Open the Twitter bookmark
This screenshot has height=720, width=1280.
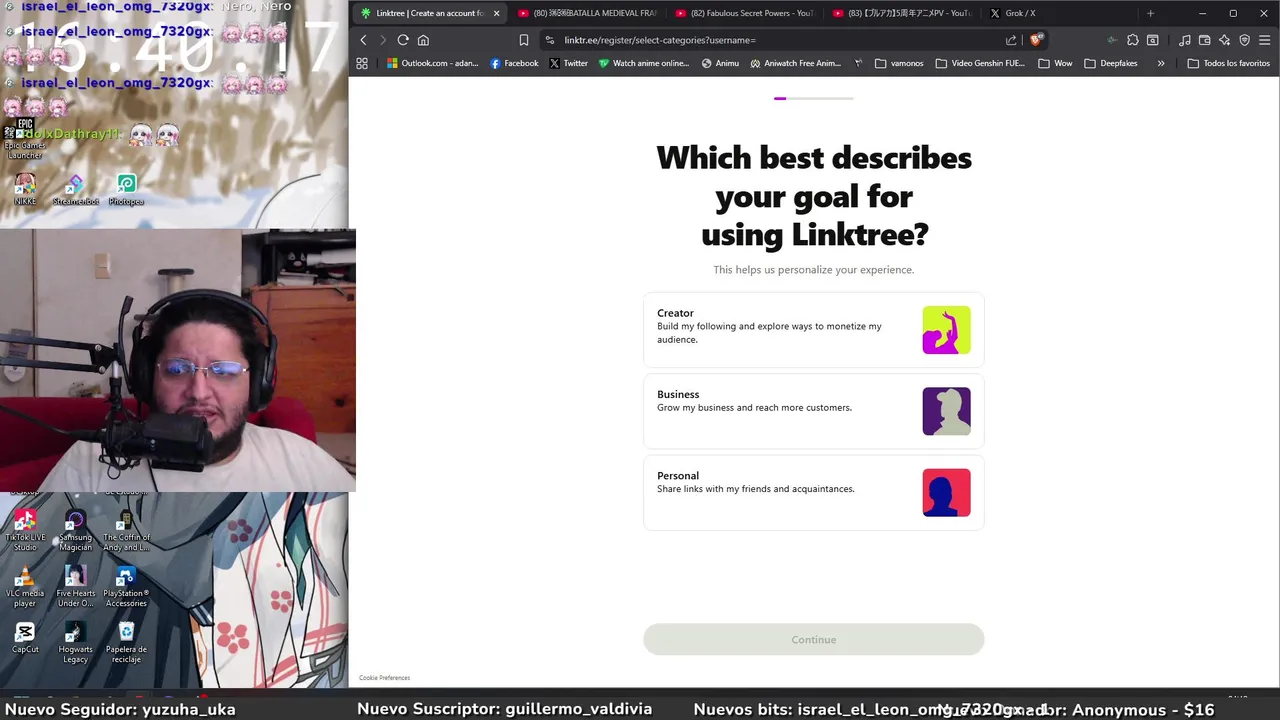click(x=568, y=63)
